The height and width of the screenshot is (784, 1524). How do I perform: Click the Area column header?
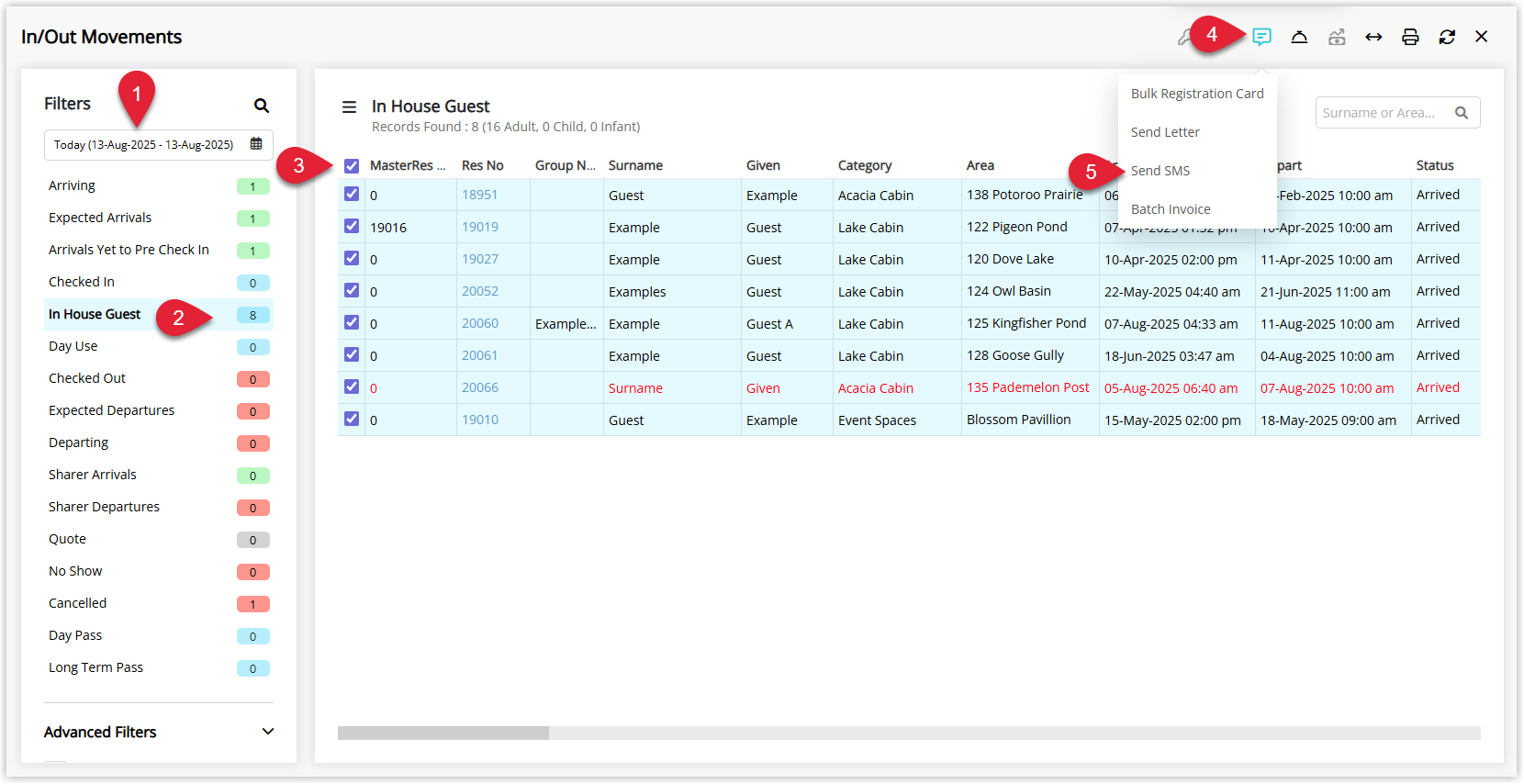(x=981, y=165)
